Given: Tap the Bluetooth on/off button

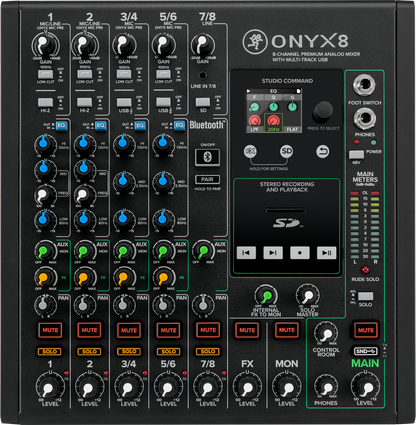Looking at the screenshot, I should [x=207, y=157].
